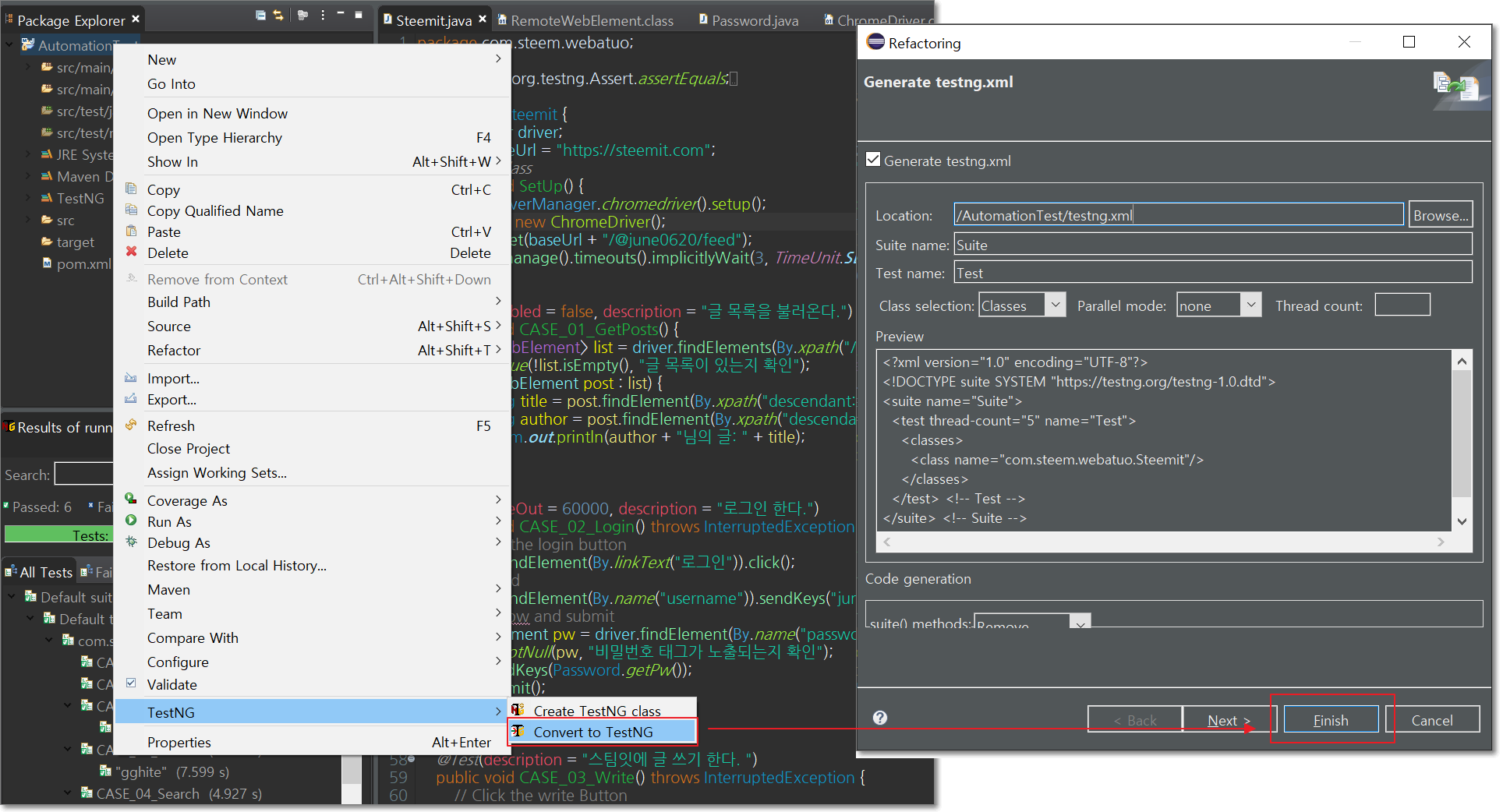This screenshot has height=812, width=1503.
Task: Select Convert to TestNG
Action: [x=603, y=732]
